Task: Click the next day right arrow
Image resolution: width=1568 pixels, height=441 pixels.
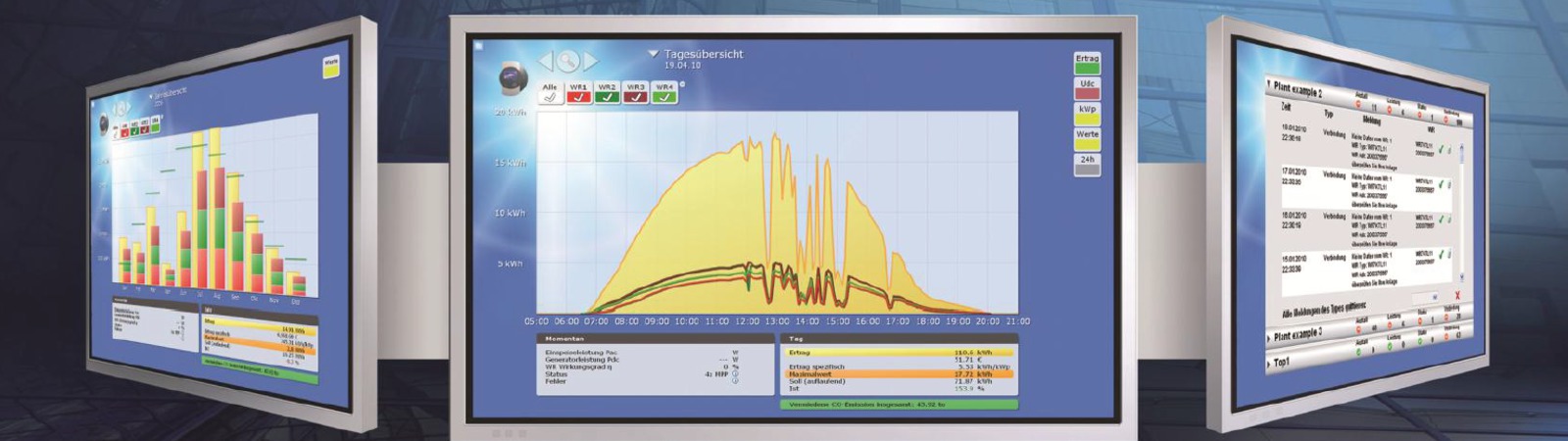Action: (591, 62)
